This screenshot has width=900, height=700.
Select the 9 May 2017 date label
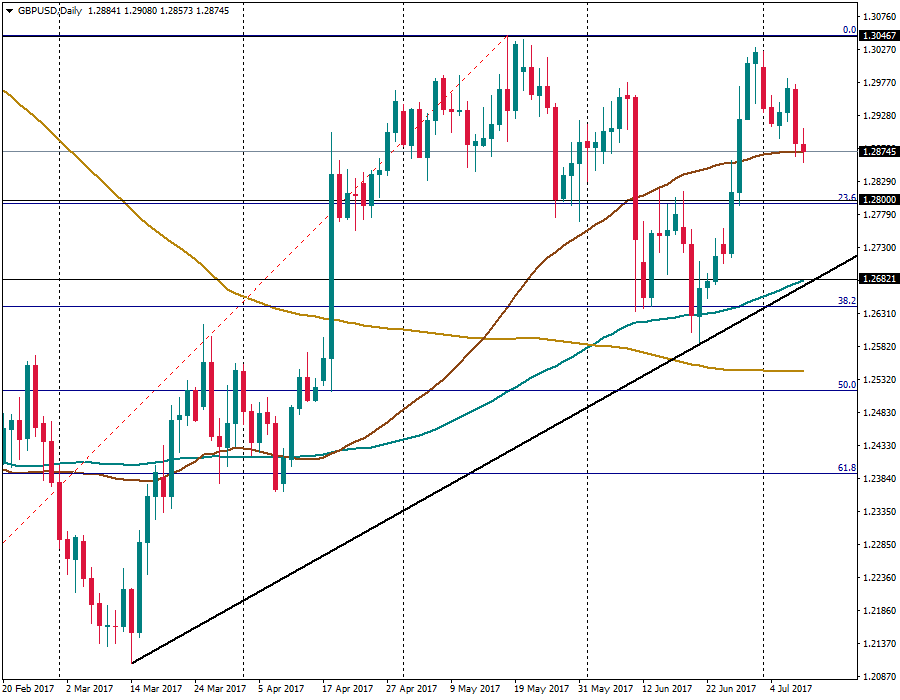(x=475, y=689)
